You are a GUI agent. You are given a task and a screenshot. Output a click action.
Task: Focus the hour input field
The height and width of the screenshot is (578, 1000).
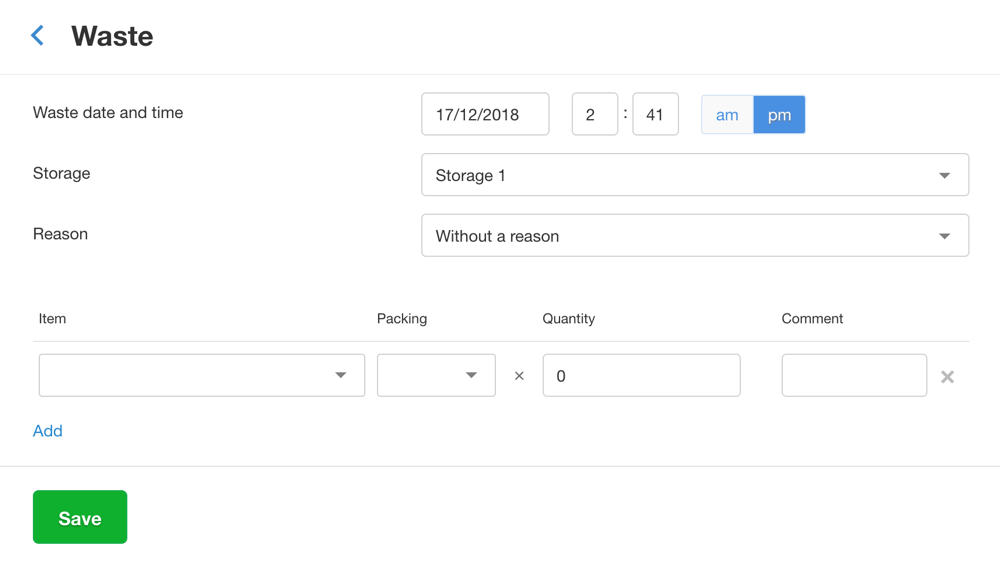[594, 114]
